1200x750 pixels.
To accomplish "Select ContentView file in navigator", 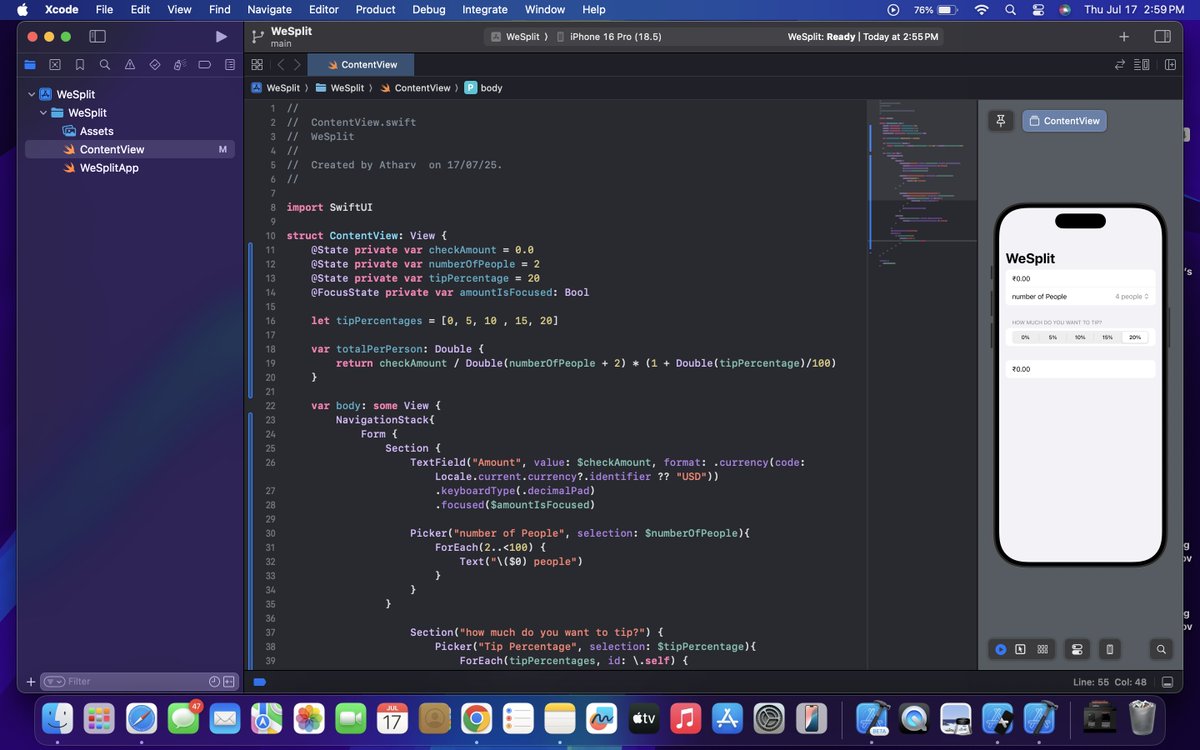I will click(x=130, y=149).
